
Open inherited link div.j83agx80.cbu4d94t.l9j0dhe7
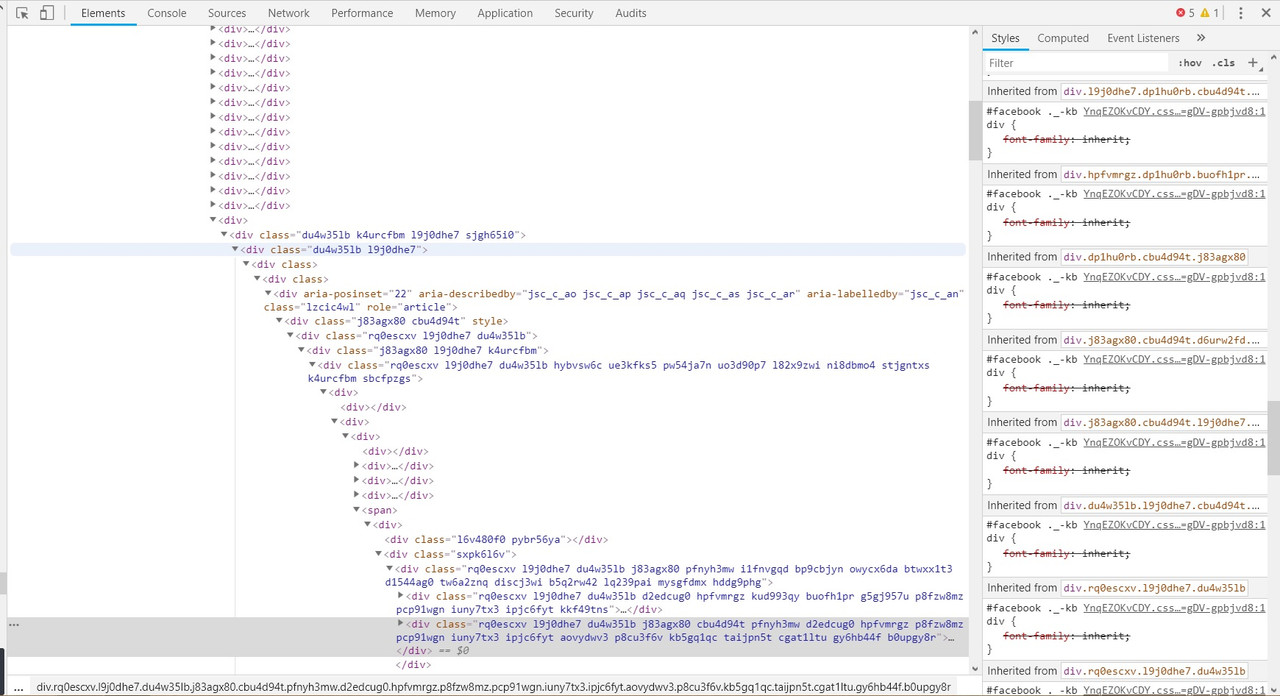[1161, 422]
